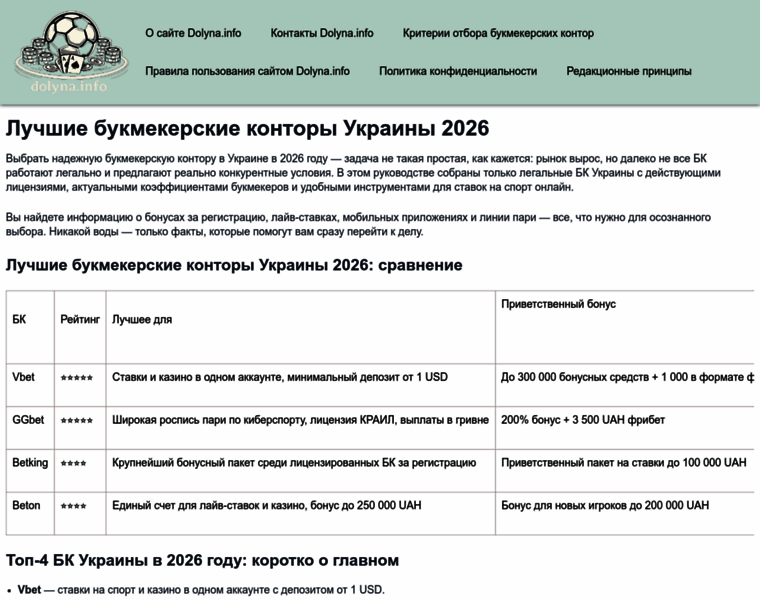Click bold 'Vbet' in the bullet list
The height and width of the screenshot is (600, 760).
[x=29, y=590]
